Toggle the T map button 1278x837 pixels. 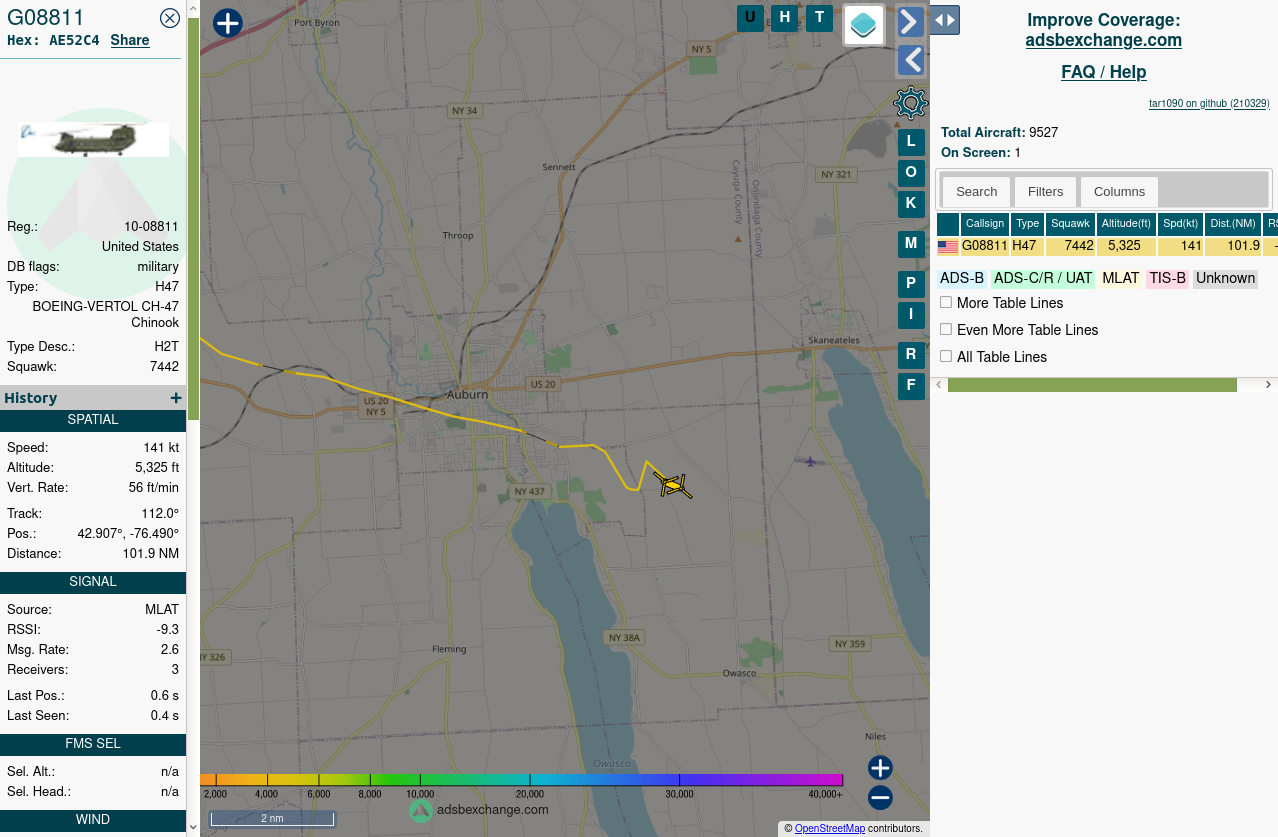click(819, 18)
